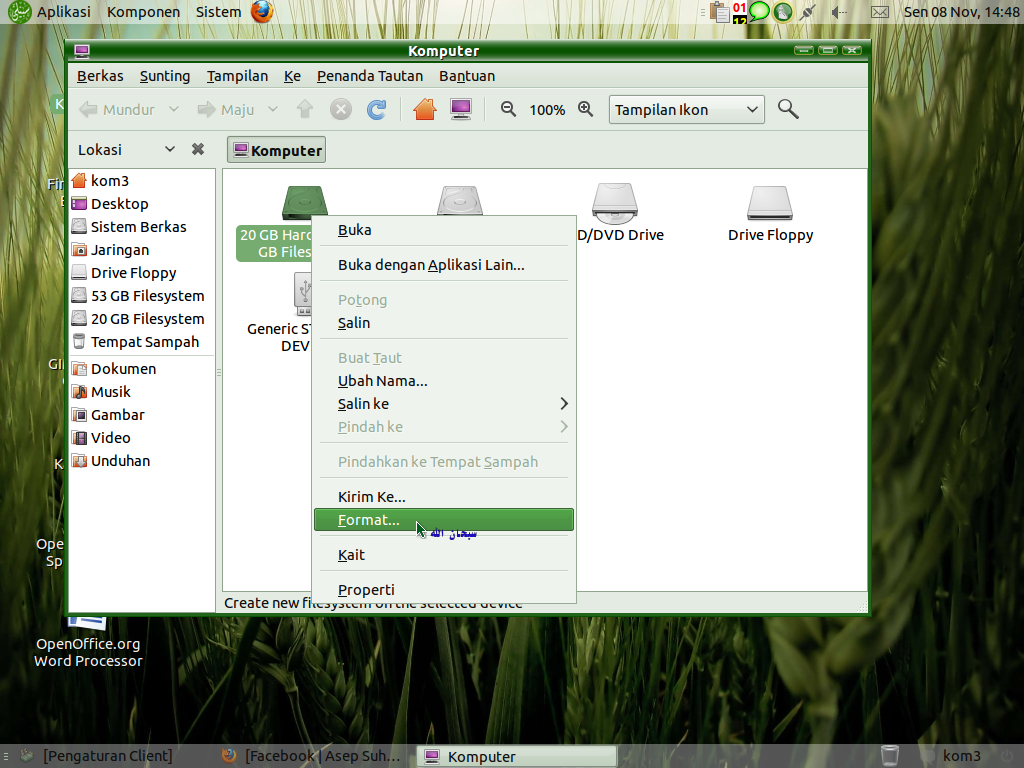
Task: Open the Lokasi side pane dropdown
Action: [x=170, y=150]
